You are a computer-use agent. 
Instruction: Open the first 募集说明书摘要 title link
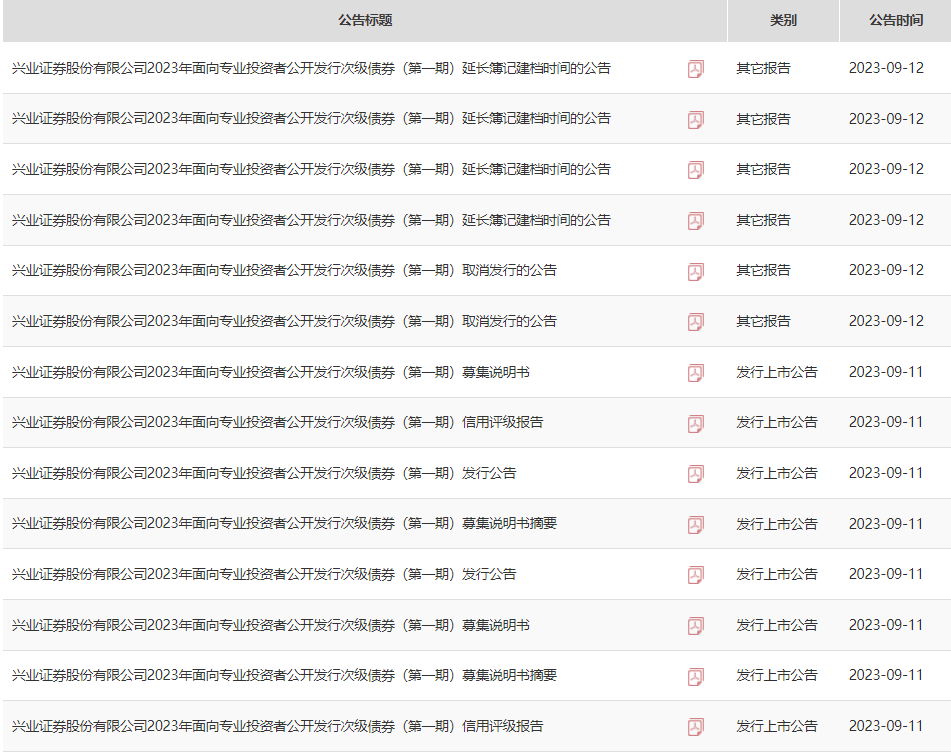tap(284, 523)
